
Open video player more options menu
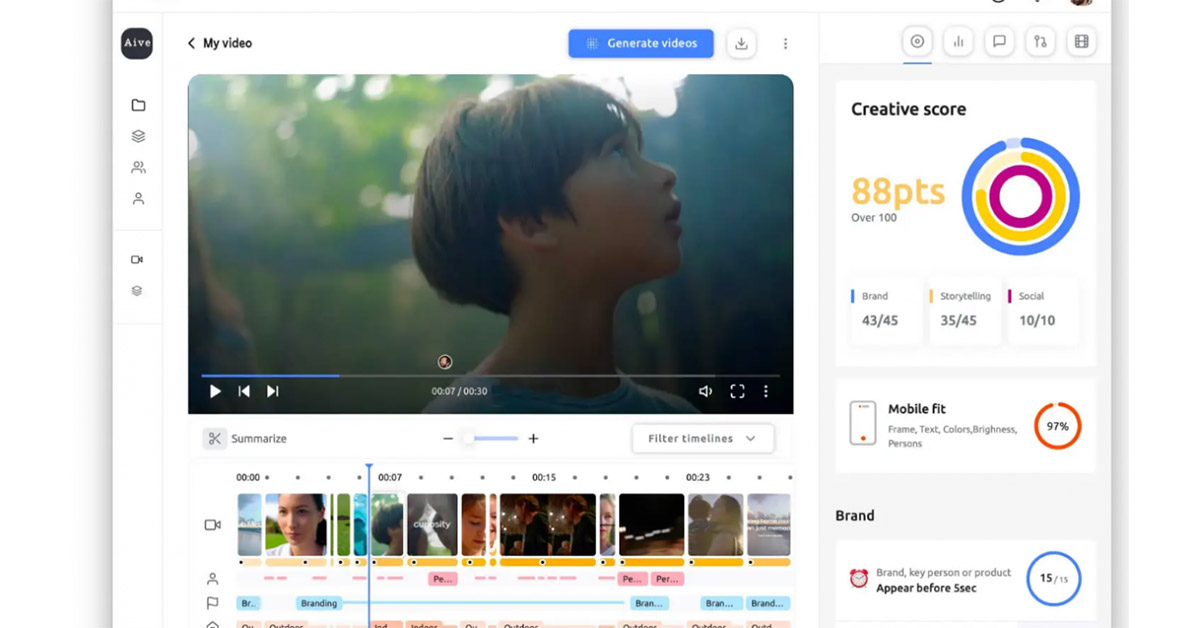coord(766,391)
